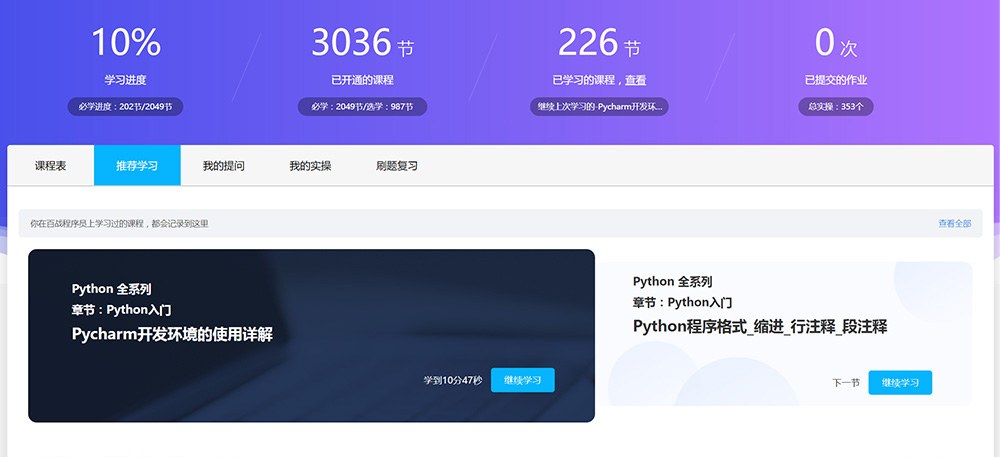Image resolution: width=1000 pixels, height=457 pixels.
Task: Click the 10% 学习进度 statistic
Action: tap(126, 43)
